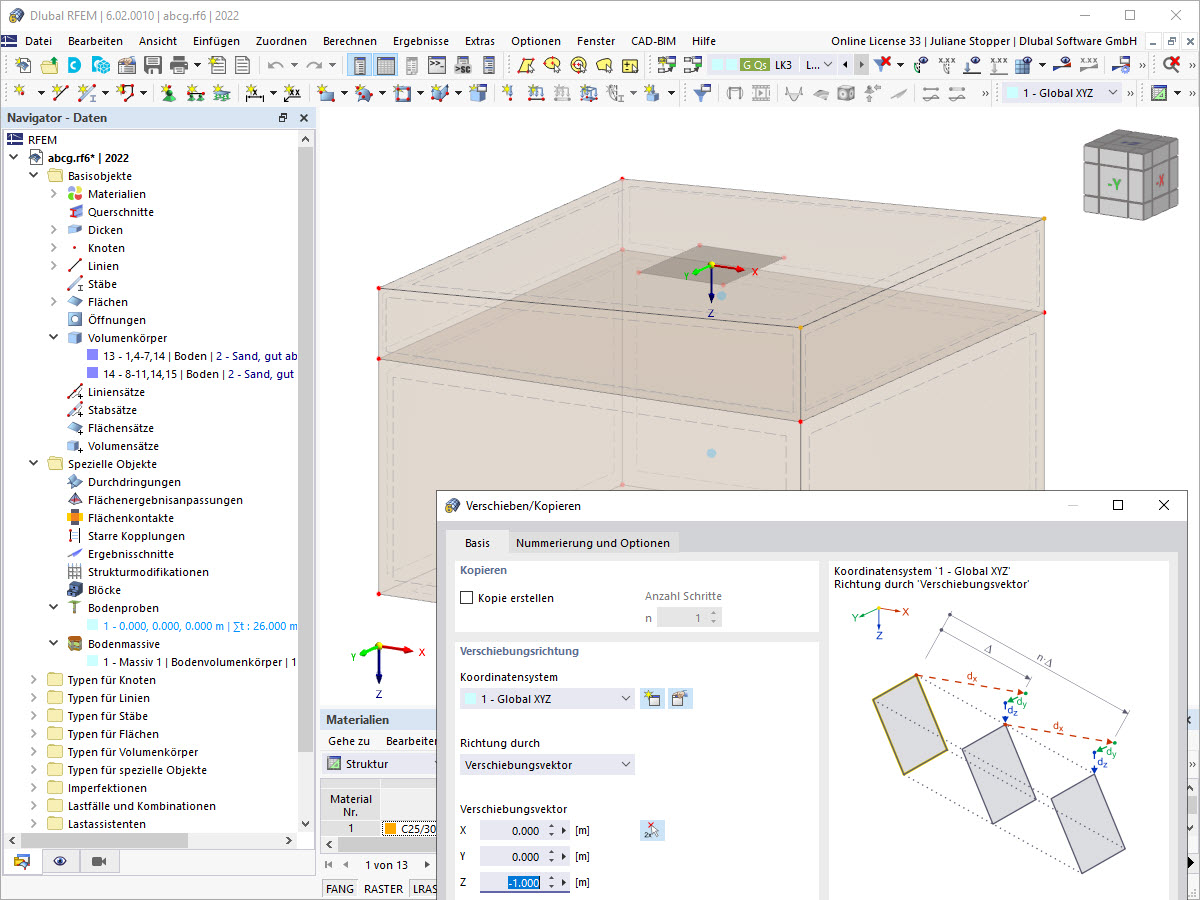
Task: Toggle FANG snap in status bar
Action: click(x=340, y=889)
